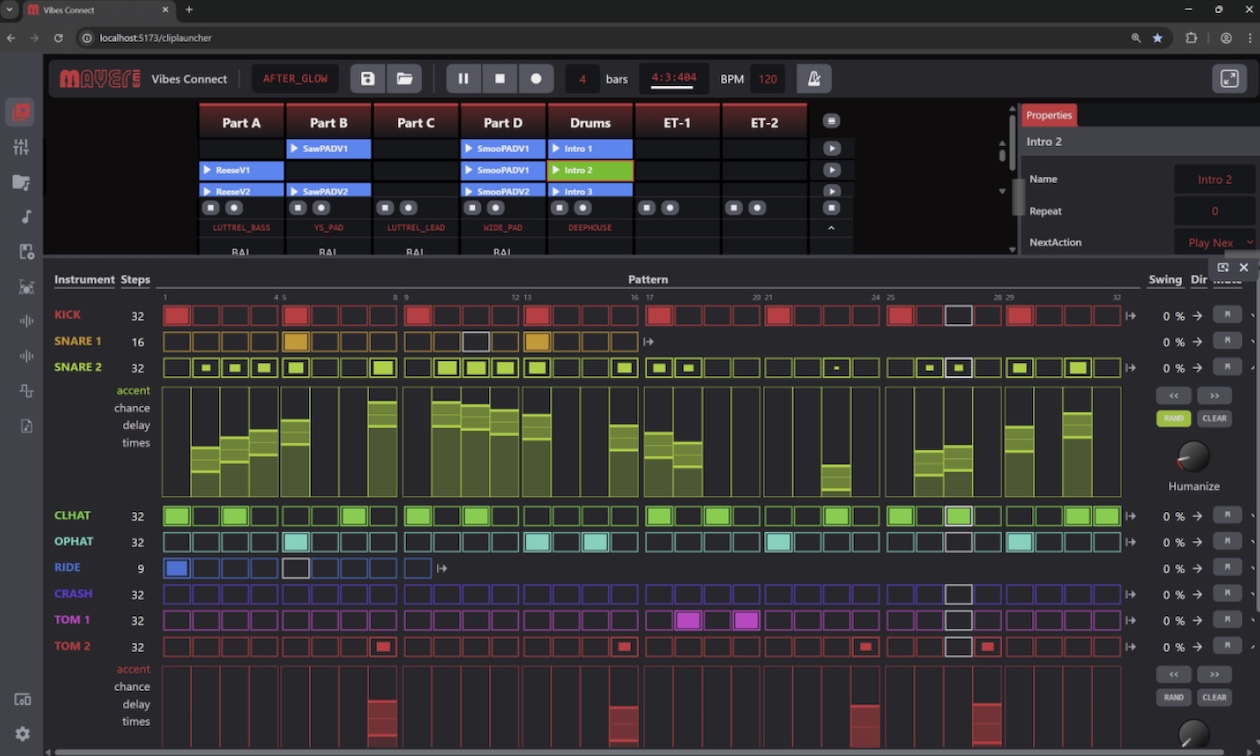Mute the CLHAT track

[1226, 516]
